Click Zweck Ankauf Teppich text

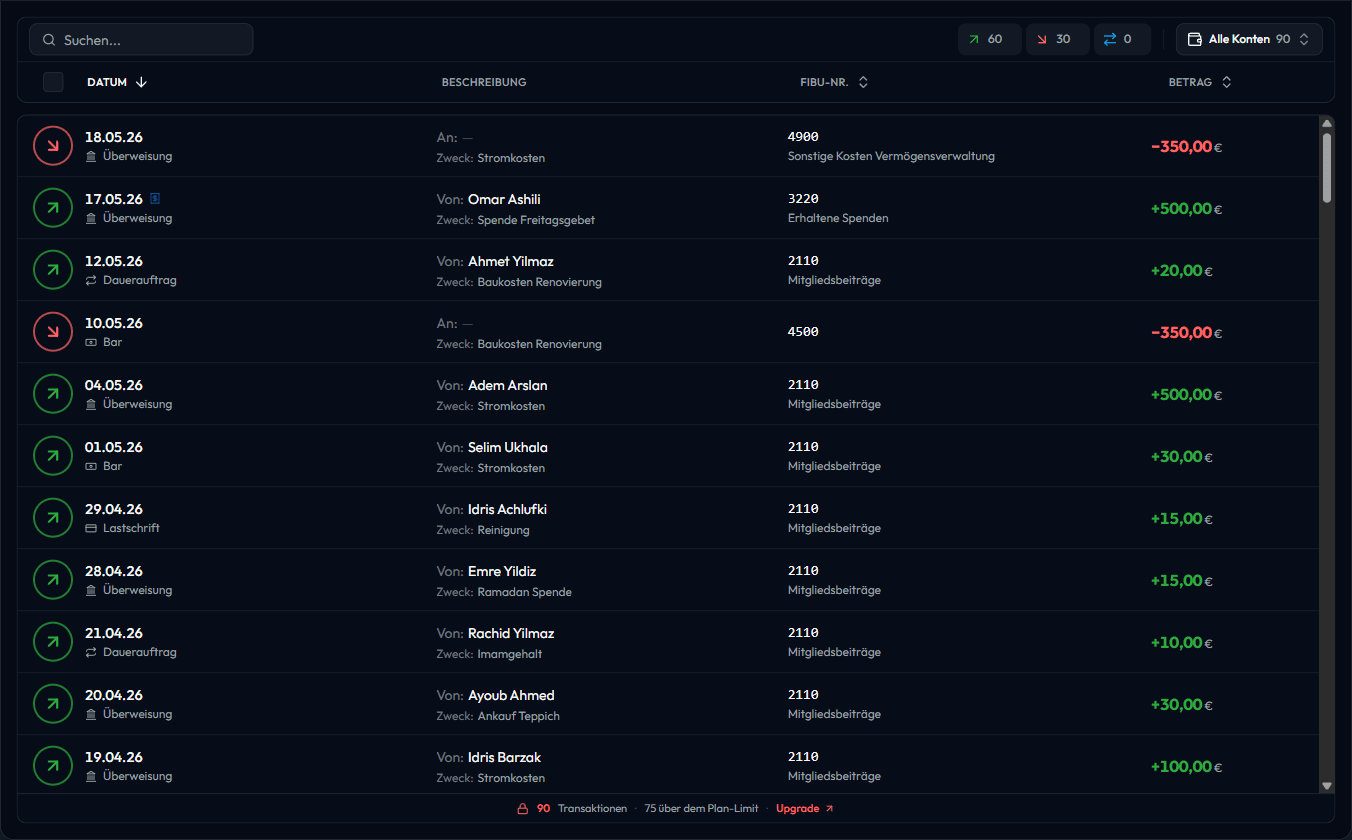click(x=498, y=716)
